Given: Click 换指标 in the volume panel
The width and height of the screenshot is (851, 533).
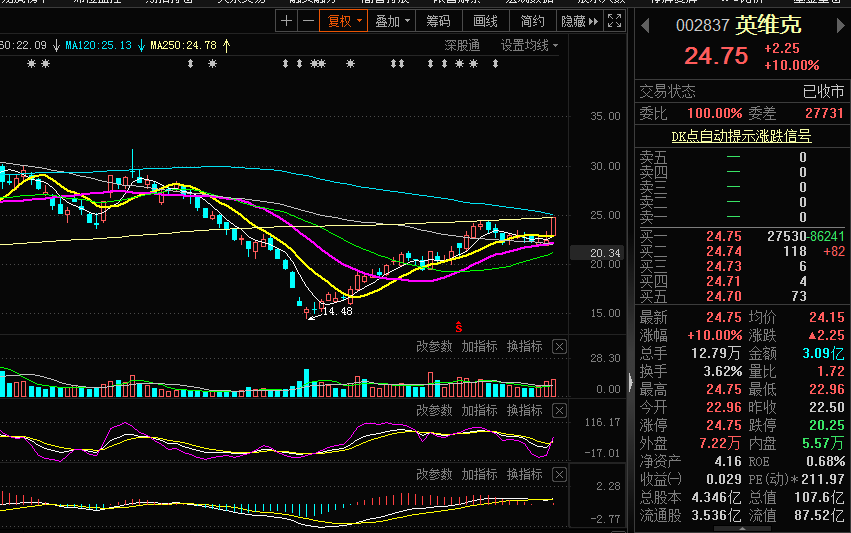Looking at the screenshot, I should [524, 346].
